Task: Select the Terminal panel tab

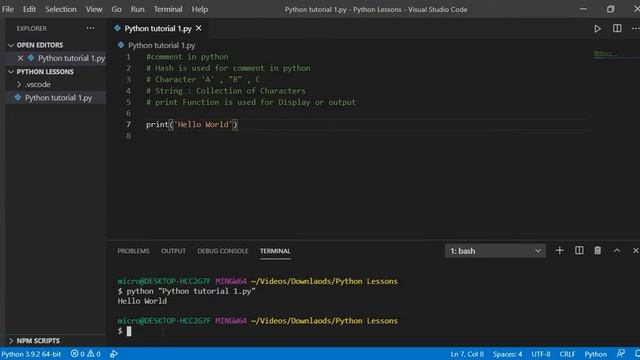Action: [x=275, y=251]
